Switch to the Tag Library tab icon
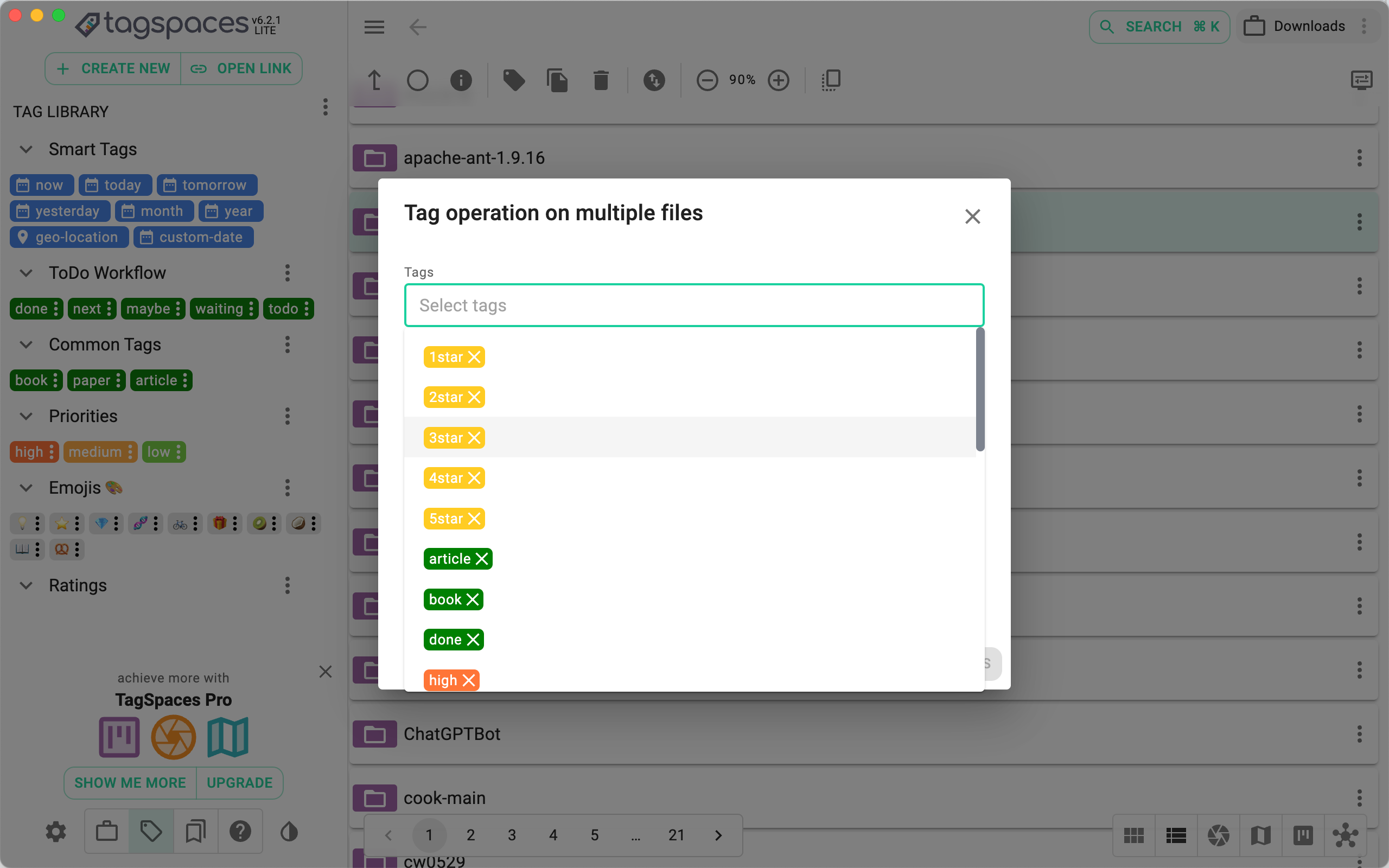 pyautogui.click(x=151, y=831)
